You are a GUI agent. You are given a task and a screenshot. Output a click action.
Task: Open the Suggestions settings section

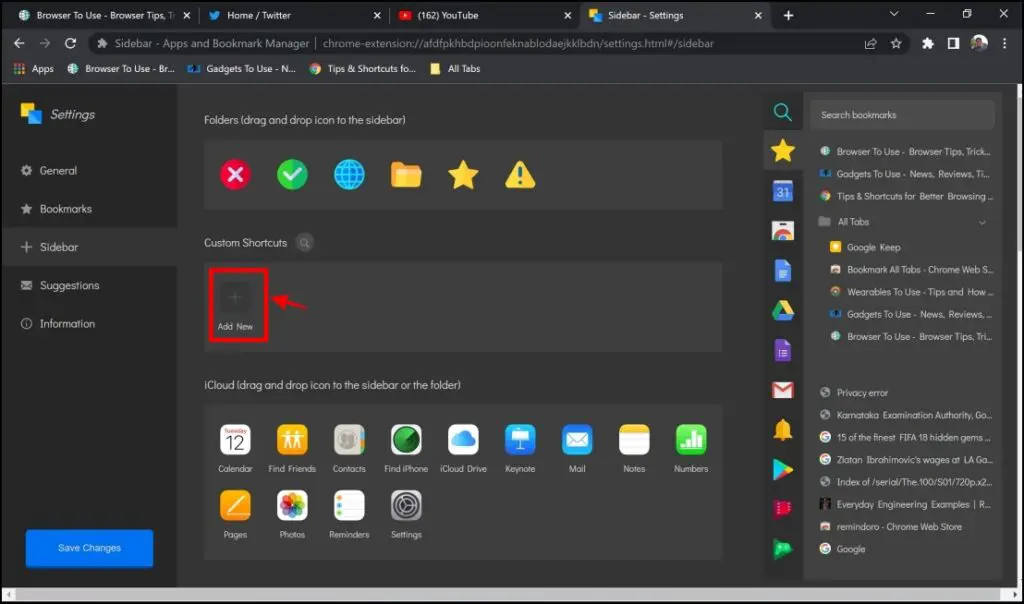click(68, 285)
